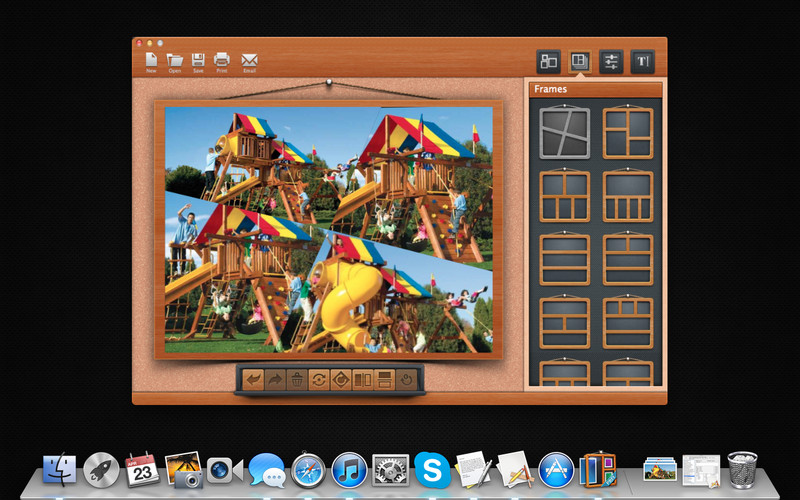Print the collage
Screen dimensions: 800x500
pyautogui.click(x=221, y=63)
